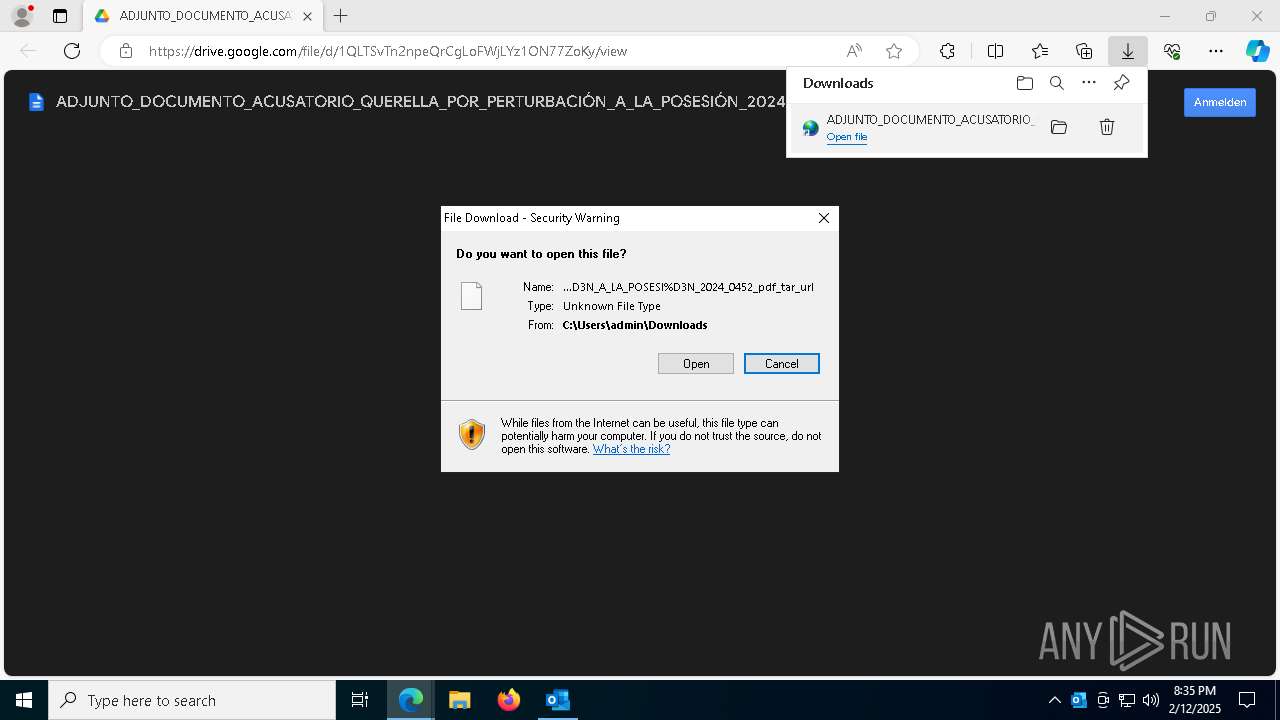The height and width of the screenshot is (720, 1280).
Task: Click the Downloads toolbar button
Action: coord(1127,51)
